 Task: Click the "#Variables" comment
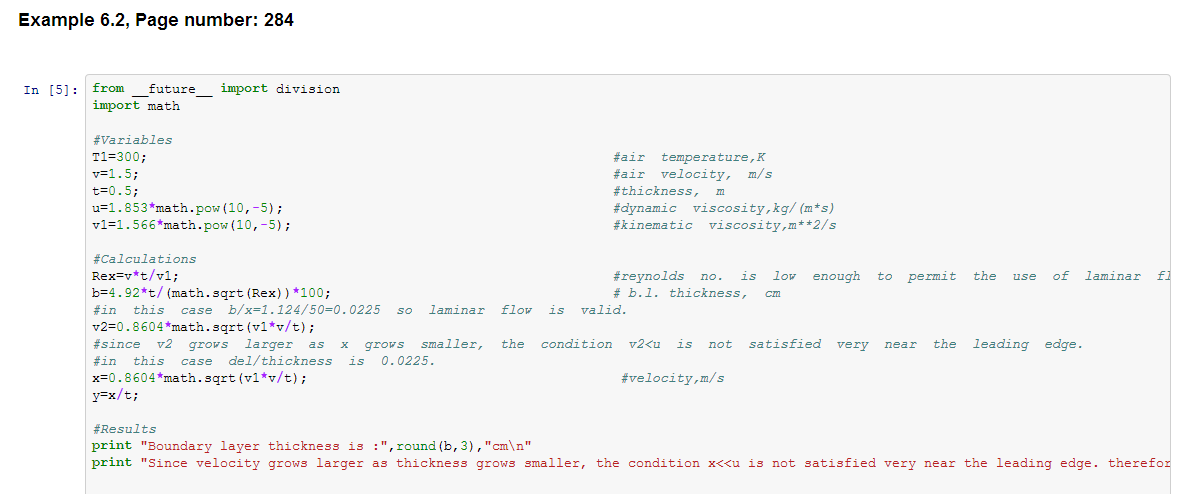[x=132, y=140]
